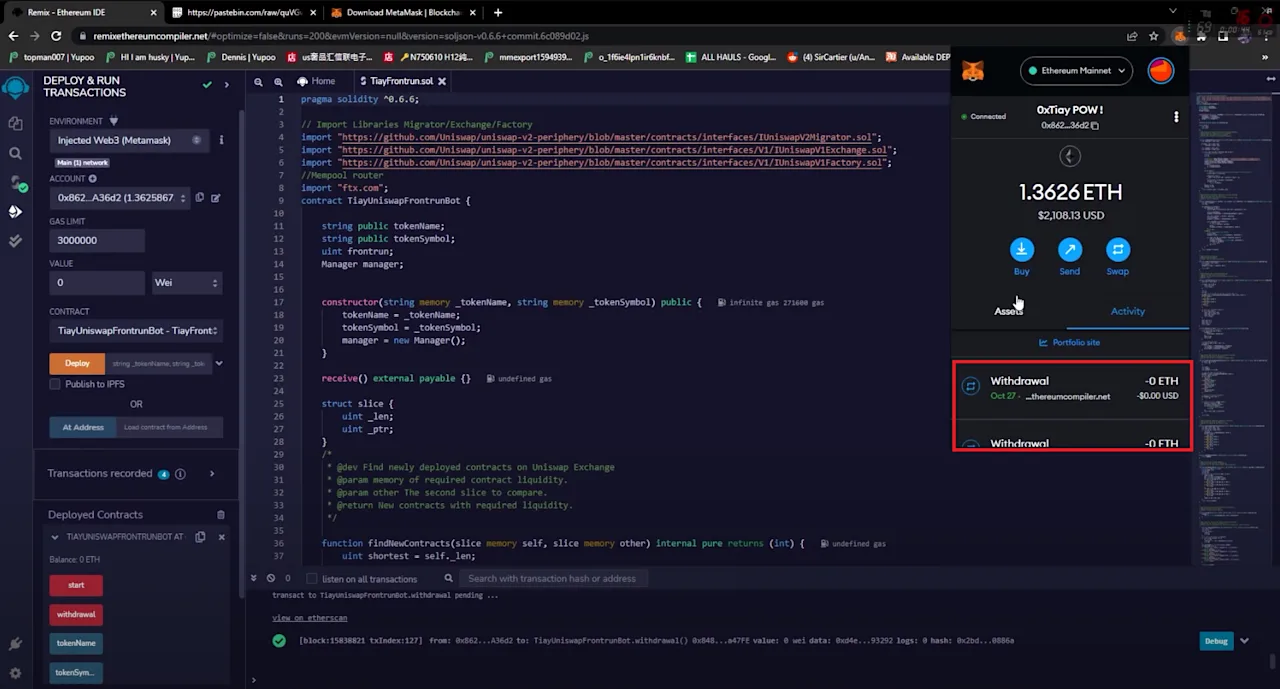Collapse the TIAYUNISWAPFRONTRUNBOT deployed contract
The width and height of the screenshot is (1280, 689).
click(55, 537)
